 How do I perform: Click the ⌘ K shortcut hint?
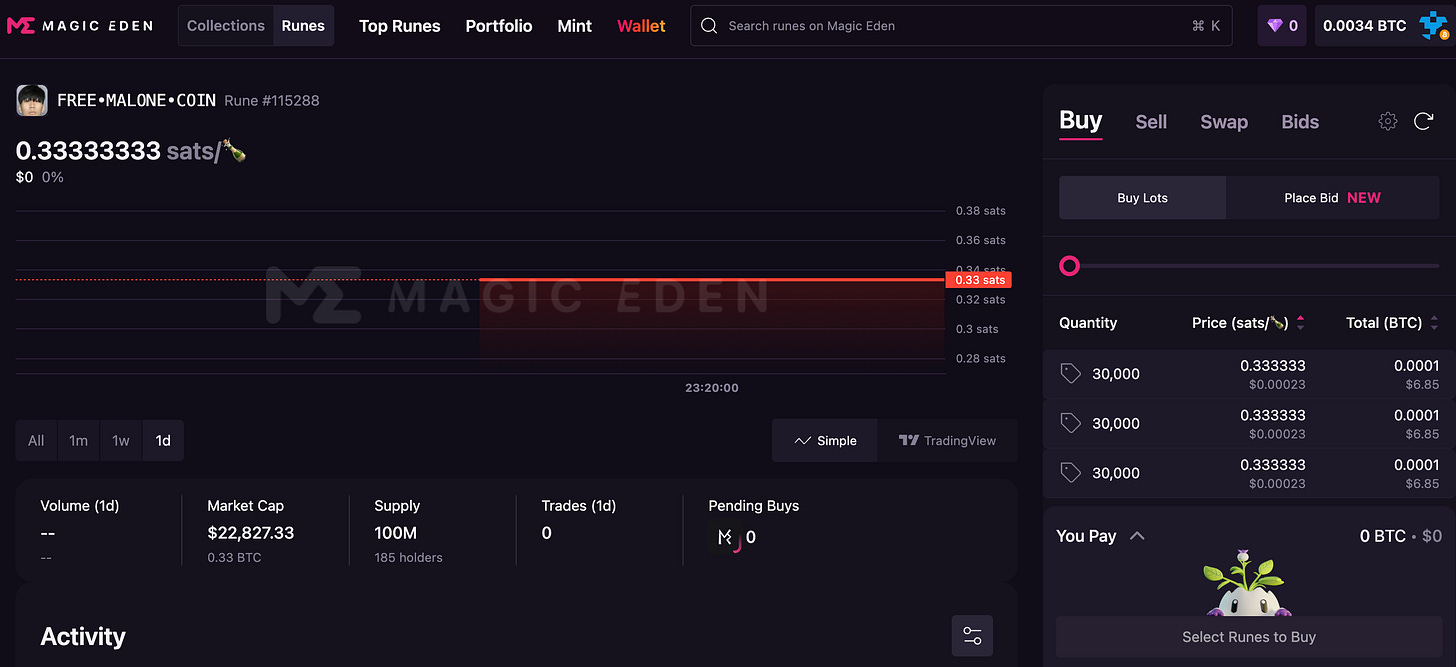[1206, 26]
